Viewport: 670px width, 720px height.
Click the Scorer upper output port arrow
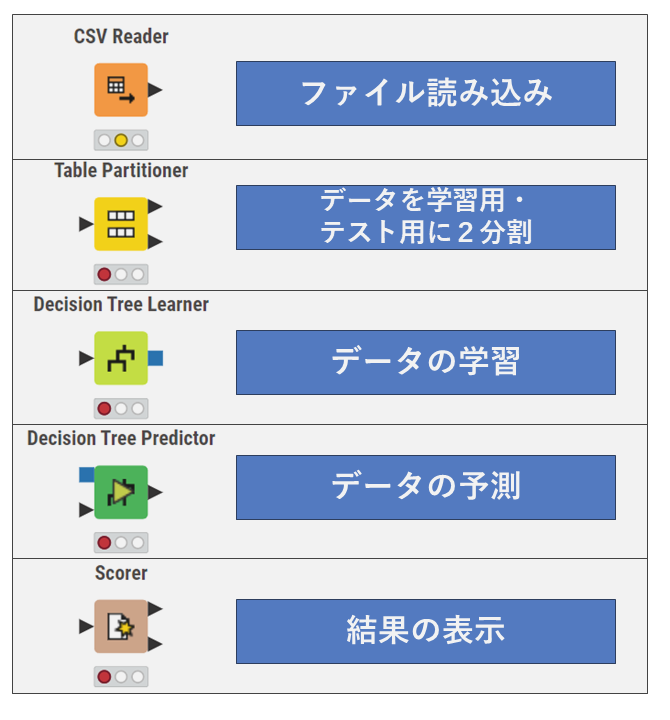click(155, 609)
